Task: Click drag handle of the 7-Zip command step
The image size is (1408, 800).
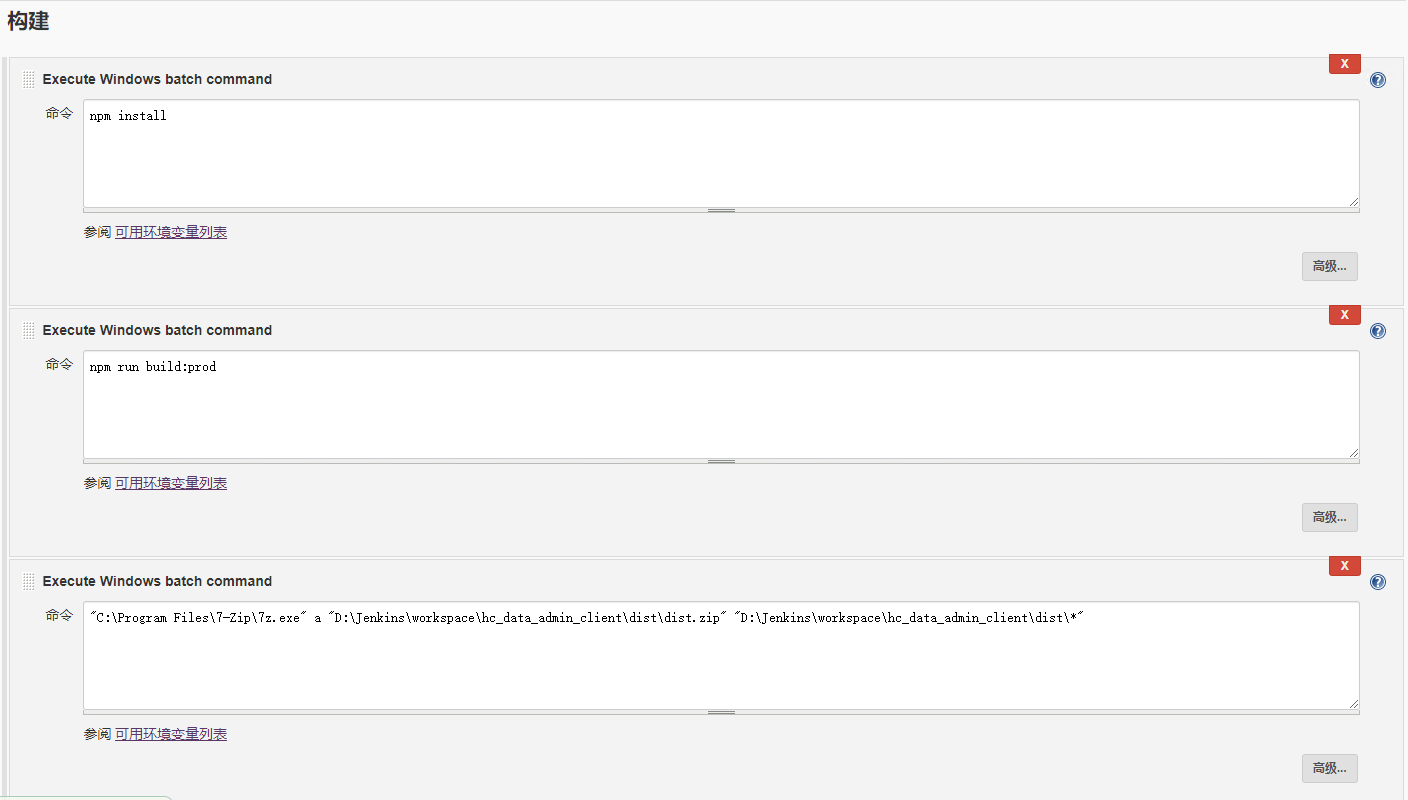Action: pyautogui.click(x=29, y=582)
